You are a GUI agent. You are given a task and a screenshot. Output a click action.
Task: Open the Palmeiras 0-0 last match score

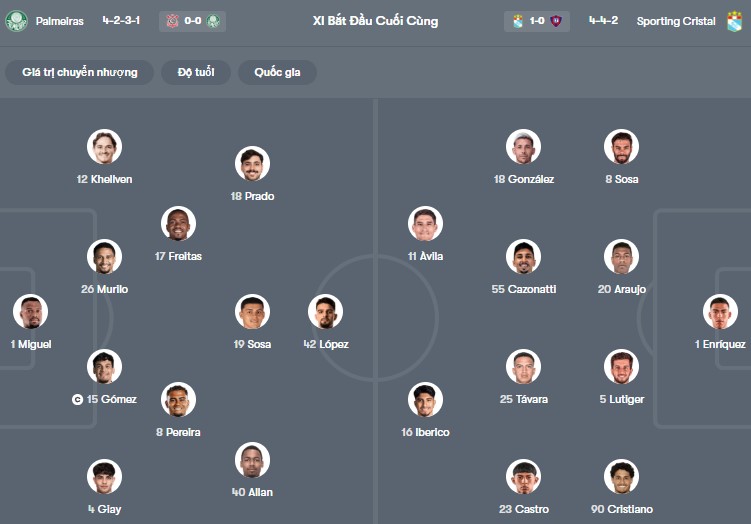tap(192, 21)
